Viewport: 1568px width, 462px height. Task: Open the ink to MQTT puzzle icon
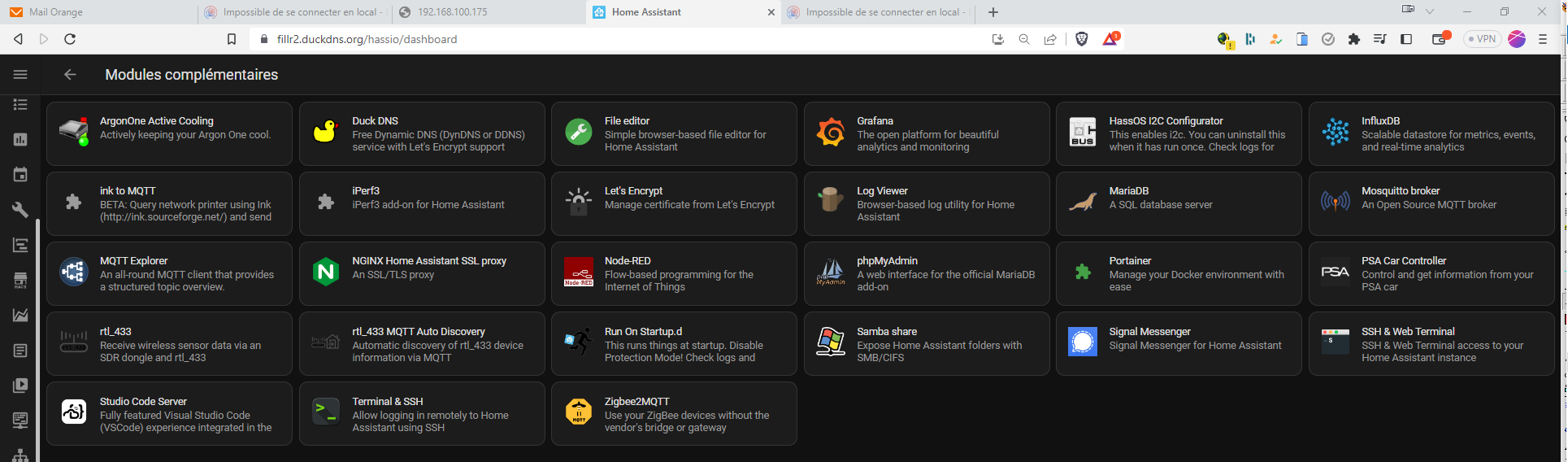74,202
